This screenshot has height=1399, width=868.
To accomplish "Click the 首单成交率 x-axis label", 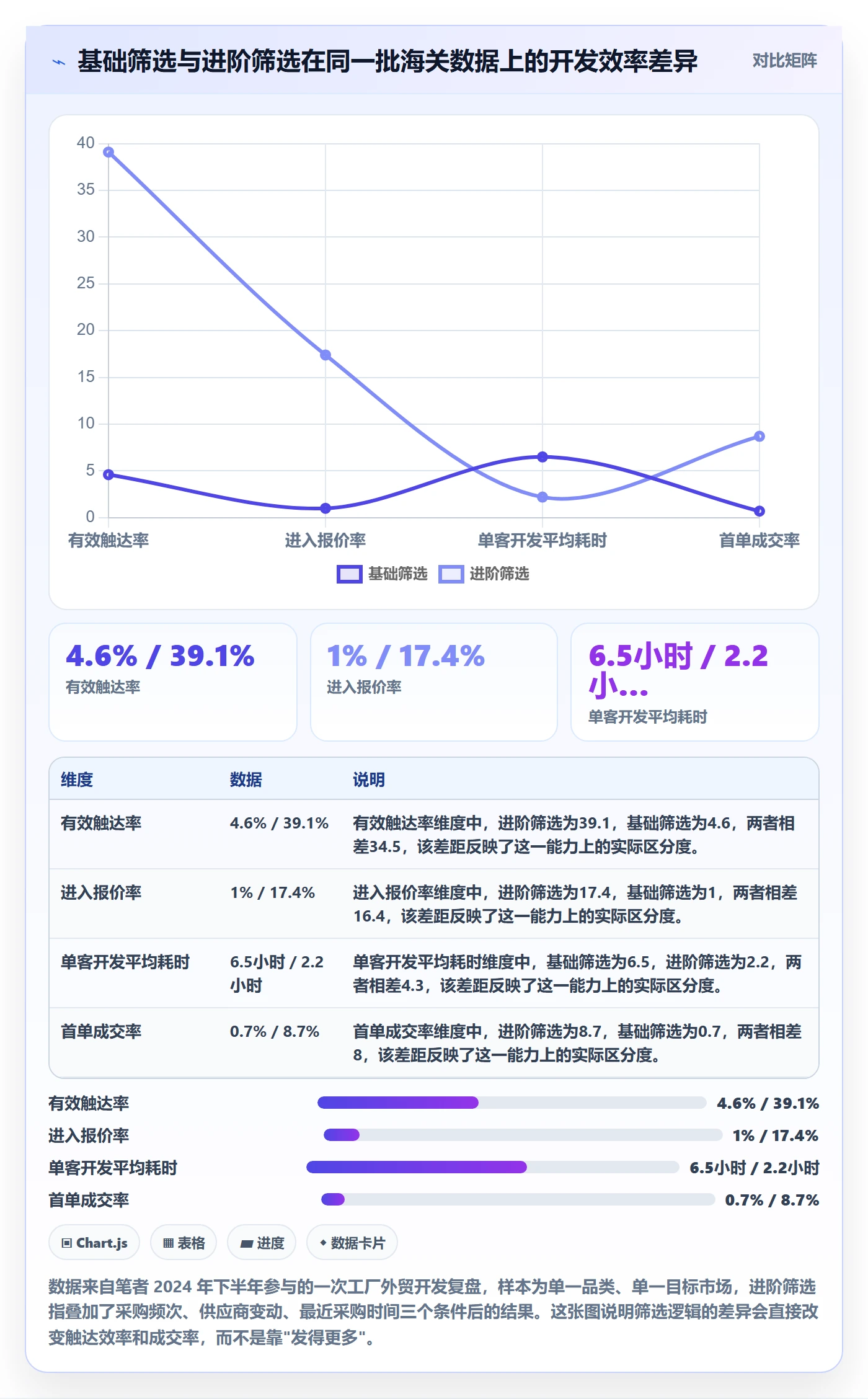I will tap(759, 540).
